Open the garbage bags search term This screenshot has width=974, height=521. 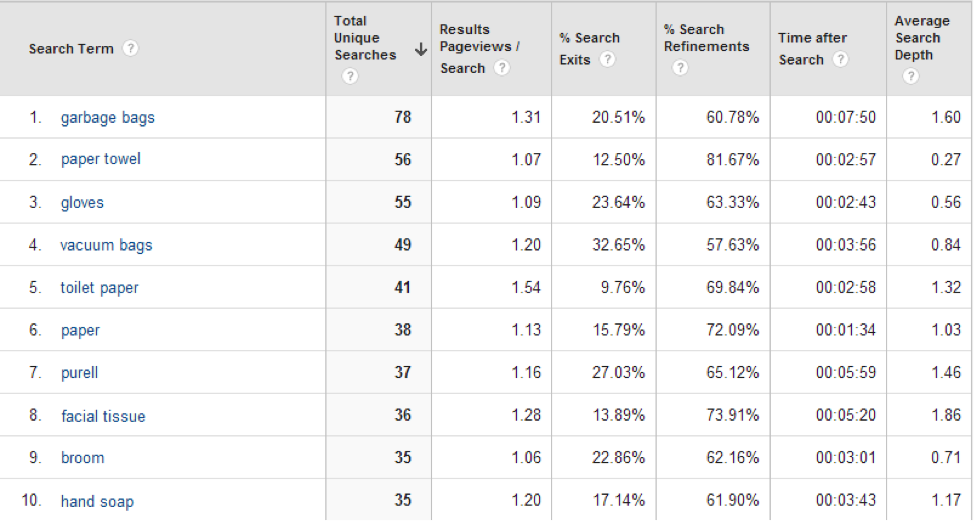pyautogui.click(x=107, y=117)
